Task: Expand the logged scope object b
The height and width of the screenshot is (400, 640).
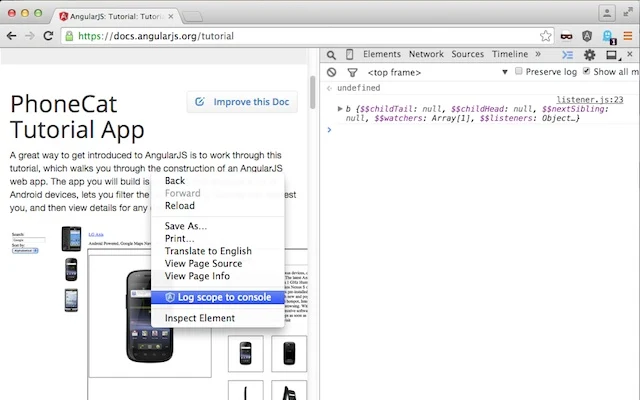Action: tap(340, 109)
